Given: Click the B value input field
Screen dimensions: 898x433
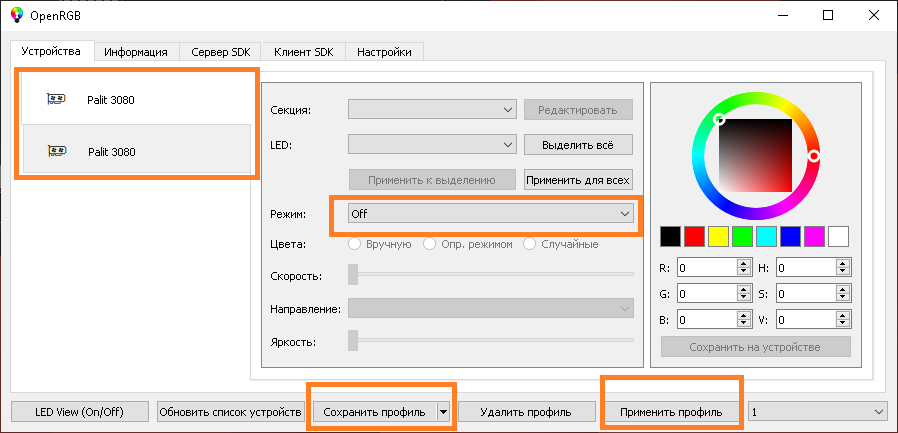Looking at the screenshot, I should pos(708,320).
